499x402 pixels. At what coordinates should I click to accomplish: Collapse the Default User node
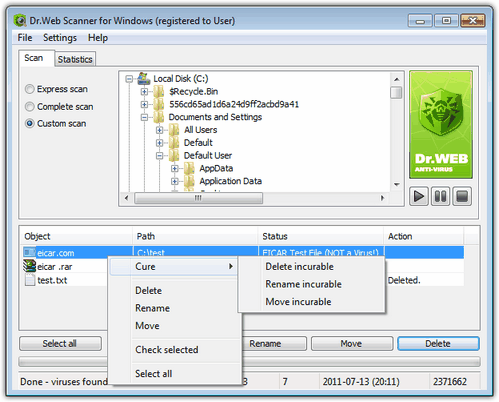[x=160, y=156]
